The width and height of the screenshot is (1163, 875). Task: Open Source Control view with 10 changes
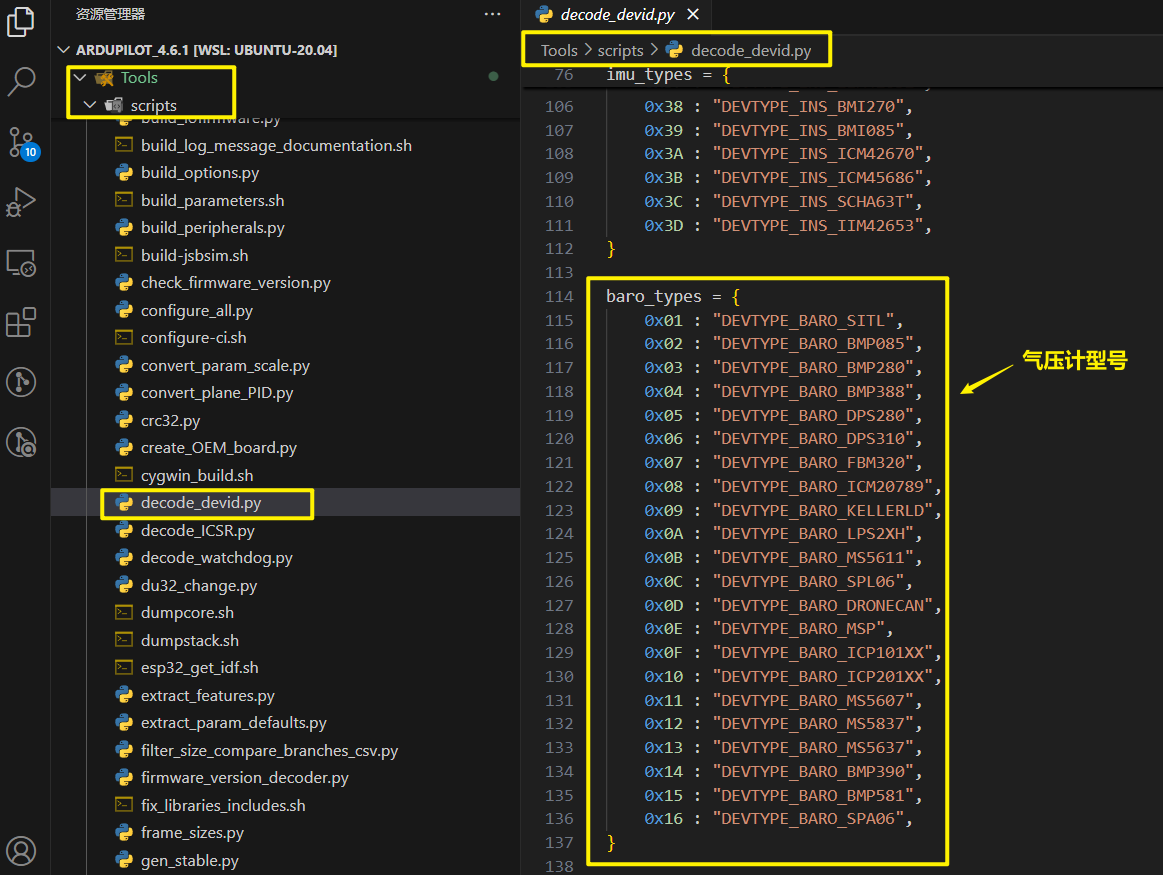[x=21, y=142]
